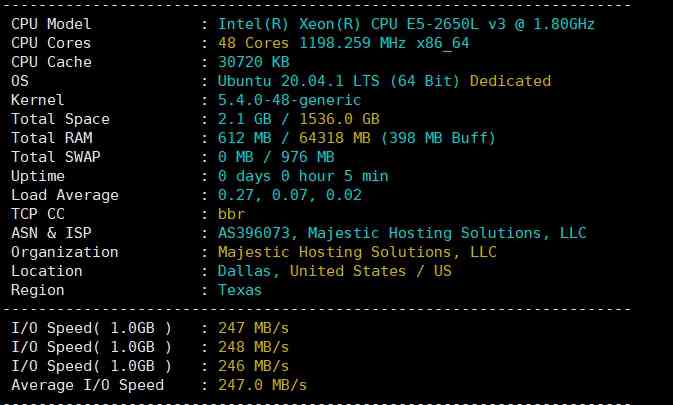The image size is (673, 405).
Task: Click the CPU Model label
Action: pos(51,24)
